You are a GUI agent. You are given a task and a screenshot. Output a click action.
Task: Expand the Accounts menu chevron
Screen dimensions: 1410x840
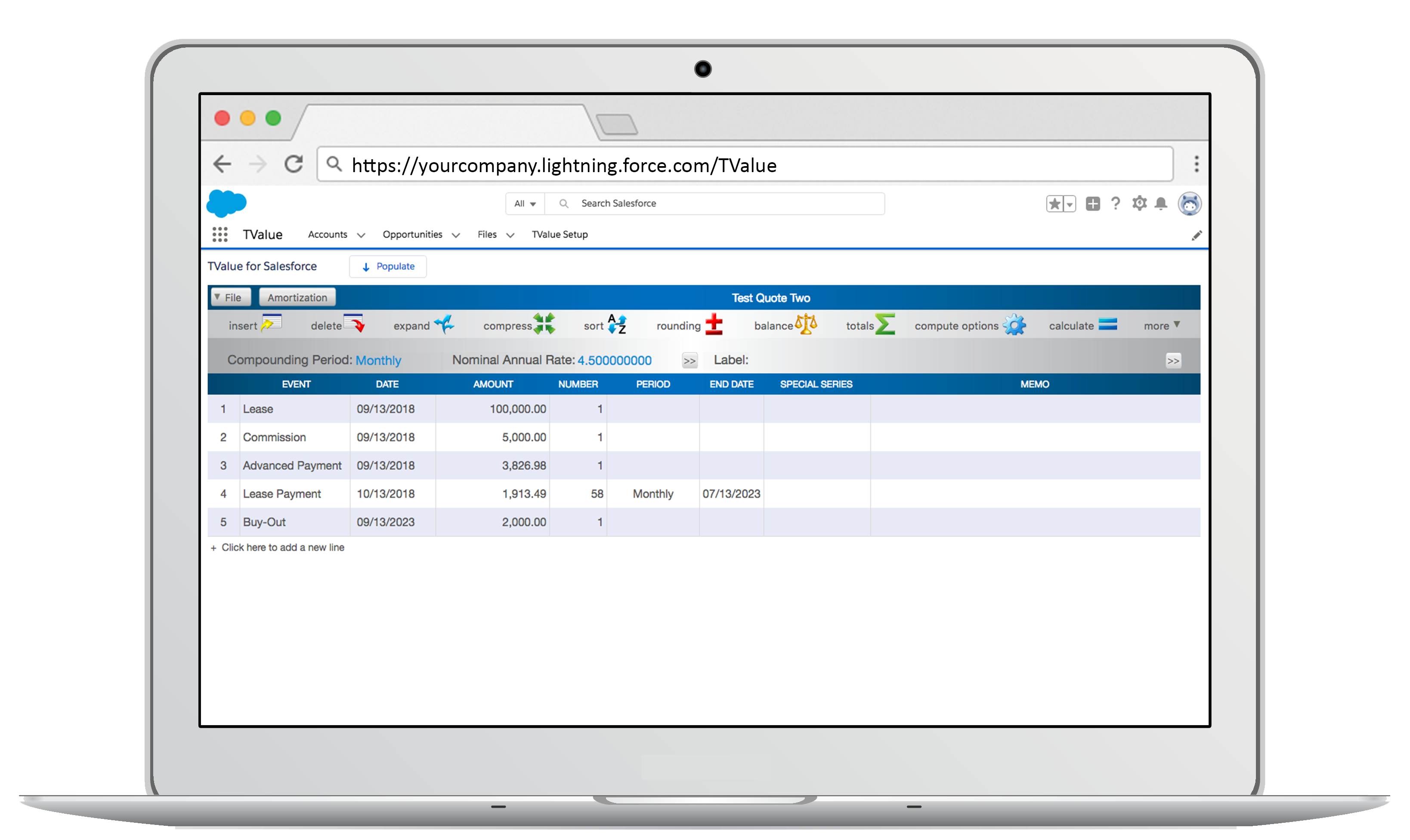361,235
